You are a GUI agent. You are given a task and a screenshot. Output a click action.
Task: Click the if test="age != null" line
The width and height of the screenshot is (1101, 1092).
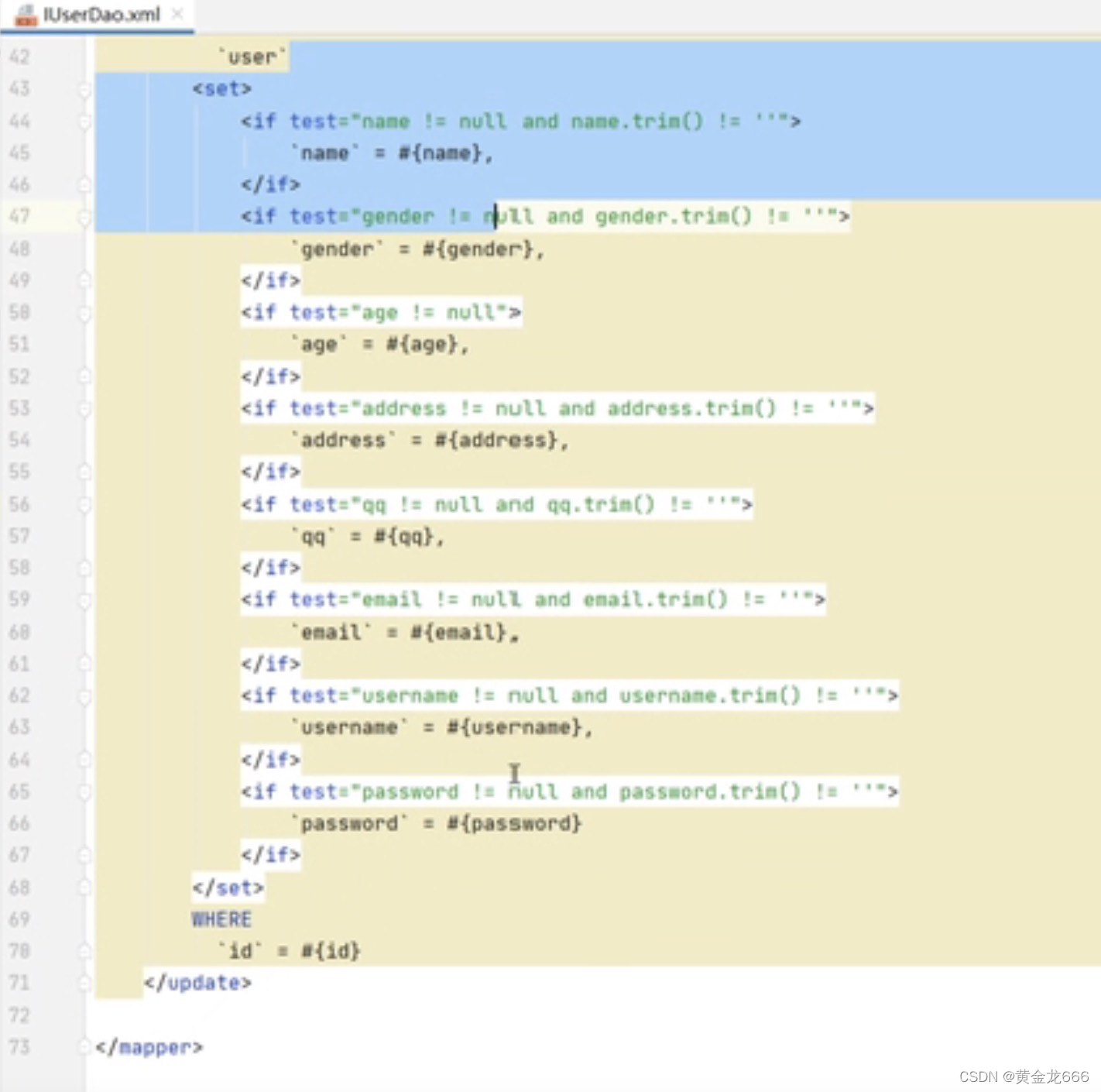click(x=381, y=313)
